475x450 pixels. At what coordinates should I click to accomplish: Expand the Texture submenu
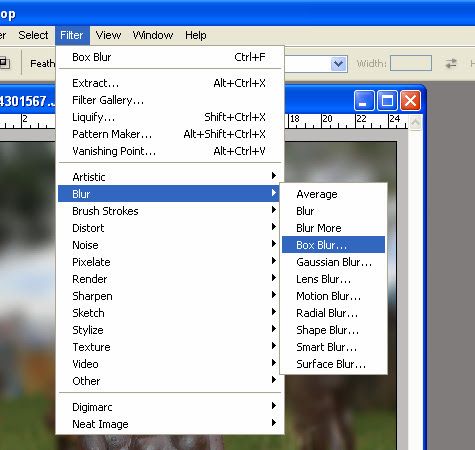[170, 347]
